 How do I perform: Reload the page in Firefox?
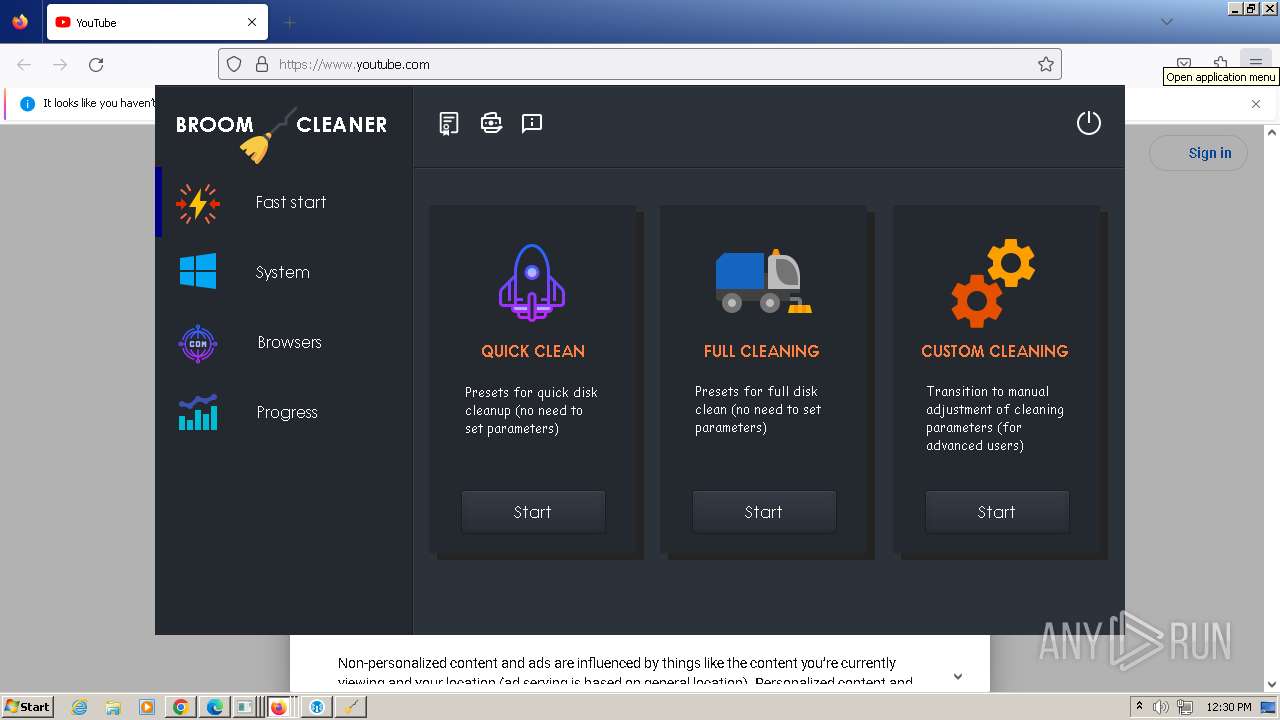click(96, 64)
